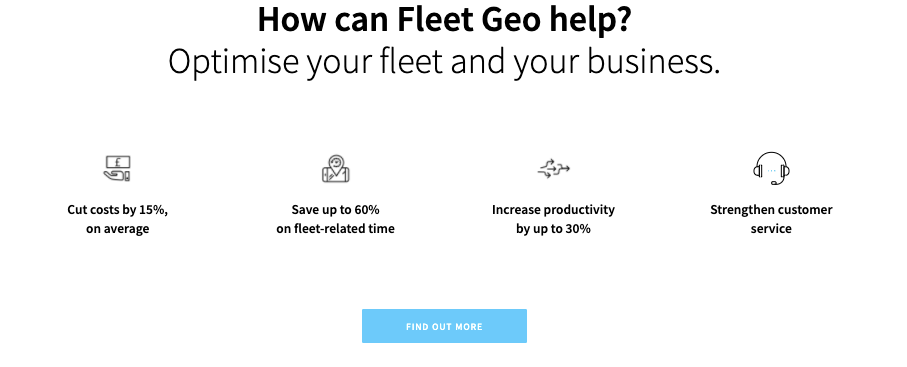Select the 'on fleet-related time' caption line
907x367 pixels.
(335, 229)
